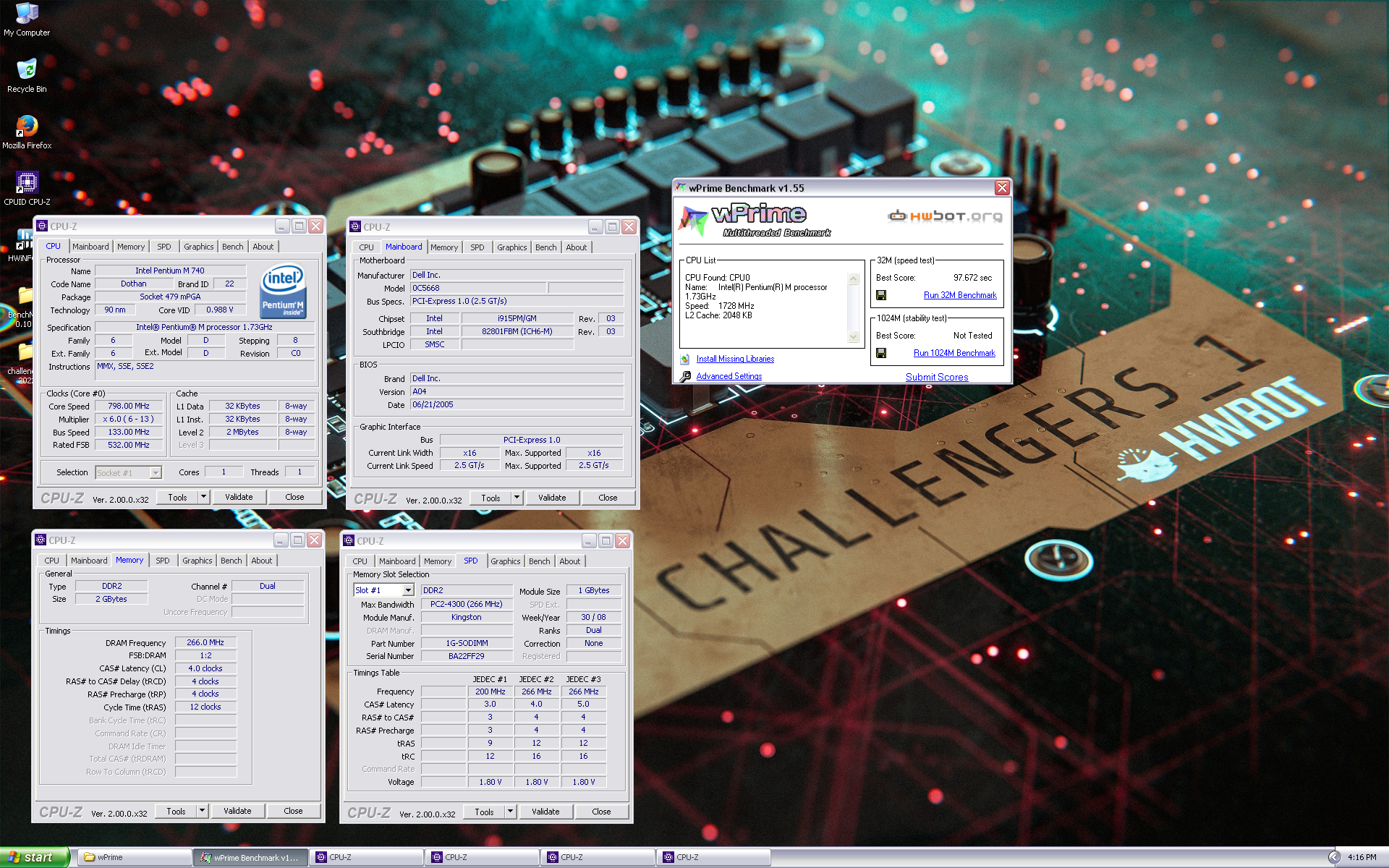Click the Core Speed 798.00 MHz field
1389x868 pixels.
pos(129,407)
